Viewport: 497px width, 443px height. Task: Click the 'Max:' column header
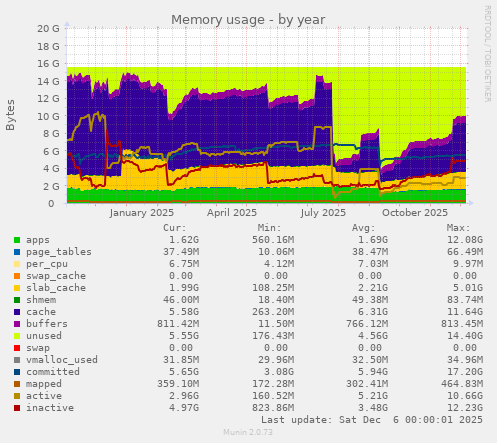pos(458,228)
